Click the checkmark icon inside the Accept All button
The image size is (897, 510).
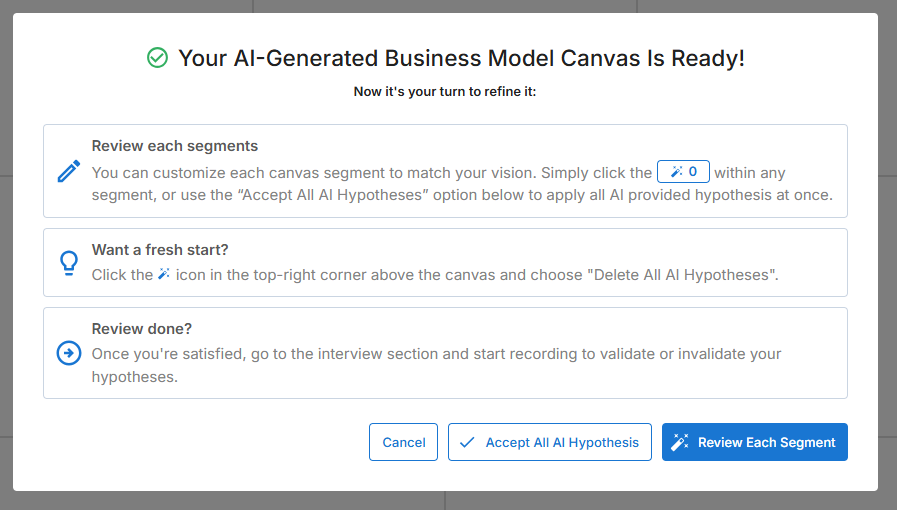point(467,442)
